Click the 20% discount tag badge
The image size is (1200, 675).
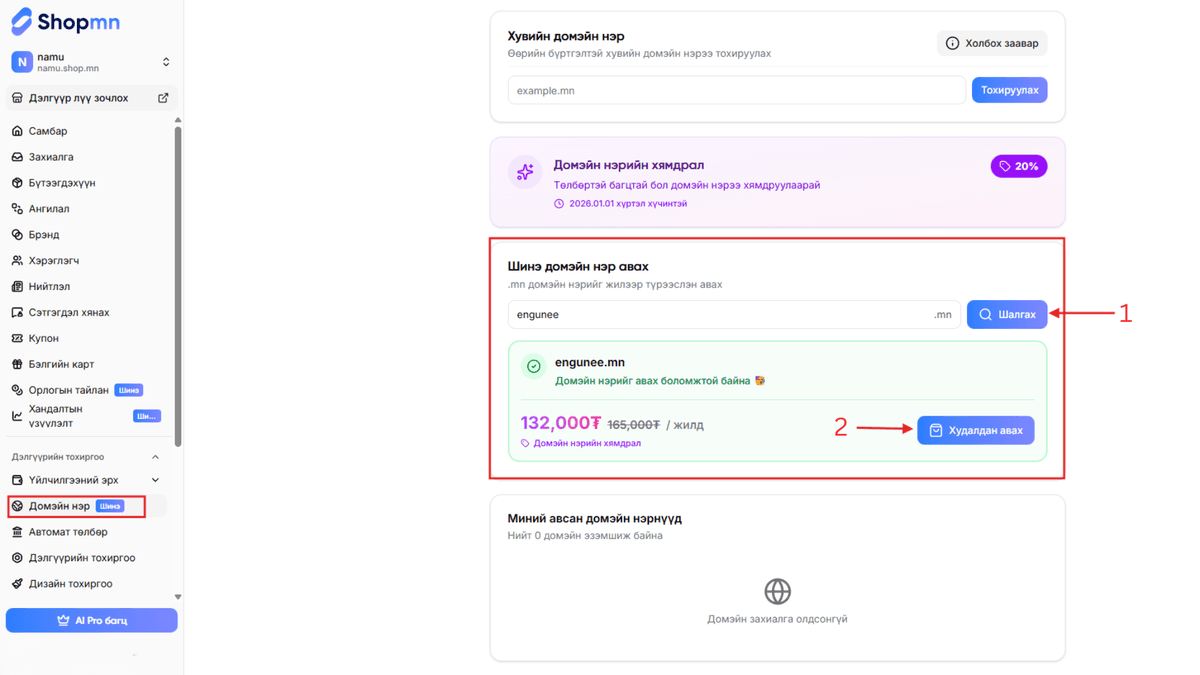coord(1018,166)
